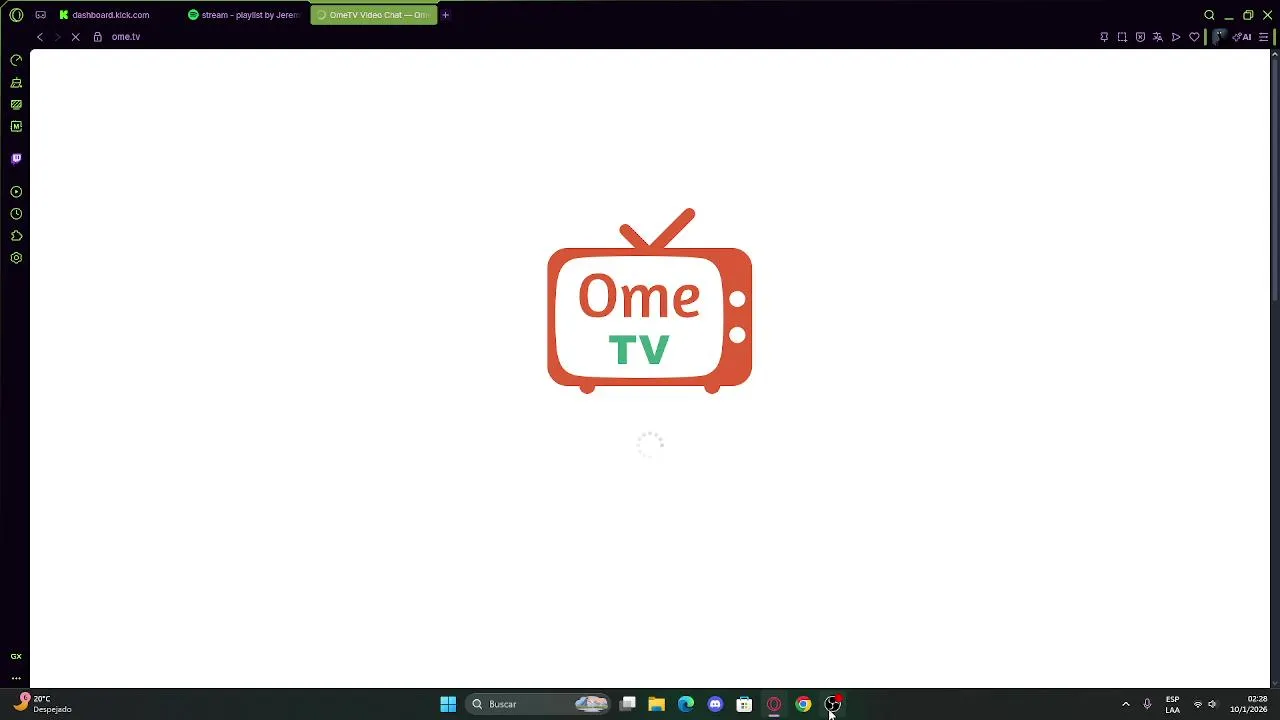
Task: Open Settings gear in sidebar
Action: coord(16,258)
